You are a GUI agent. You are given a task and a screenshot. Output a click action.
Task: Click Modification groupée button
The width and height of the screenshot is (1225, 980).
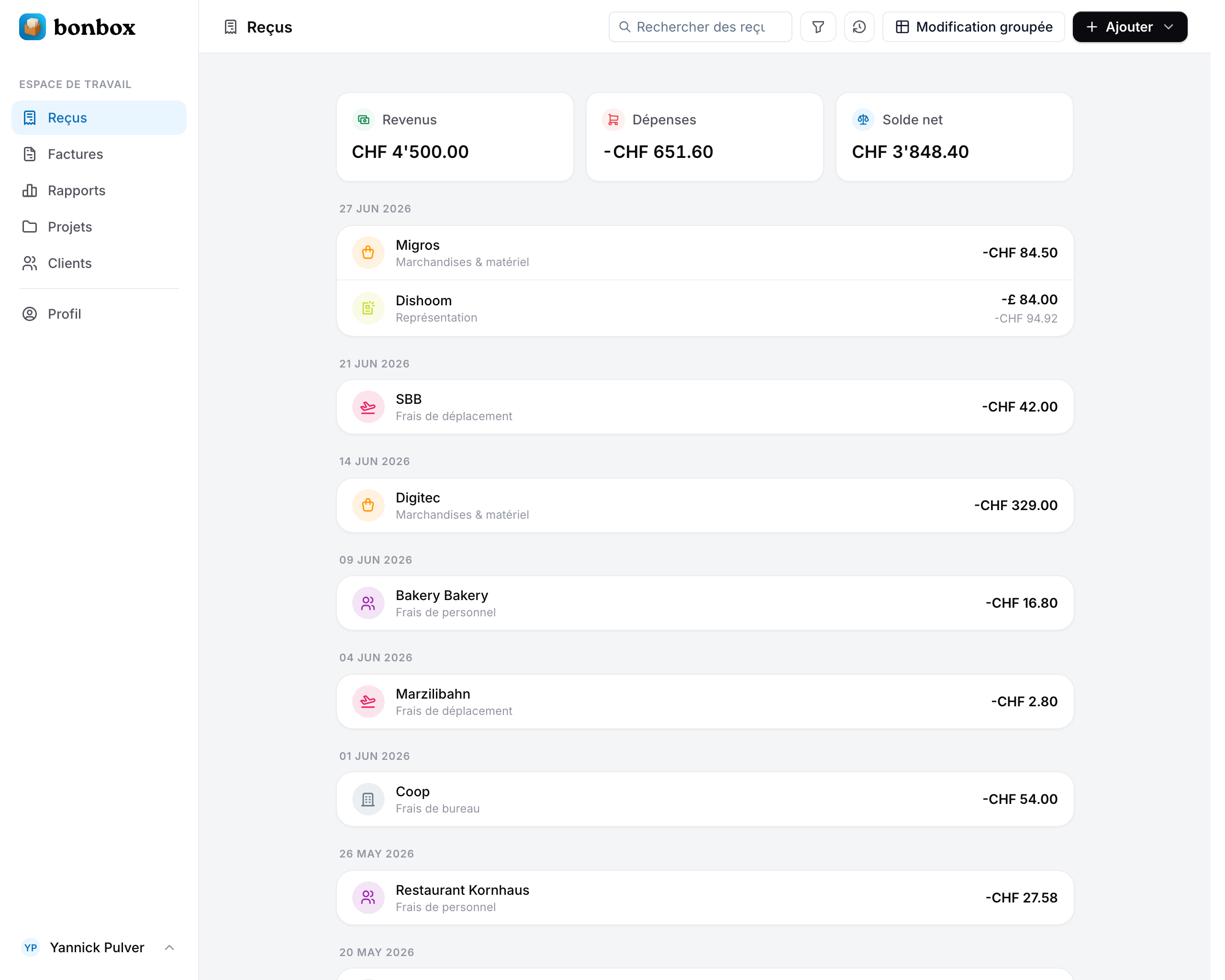pos(973,27)
